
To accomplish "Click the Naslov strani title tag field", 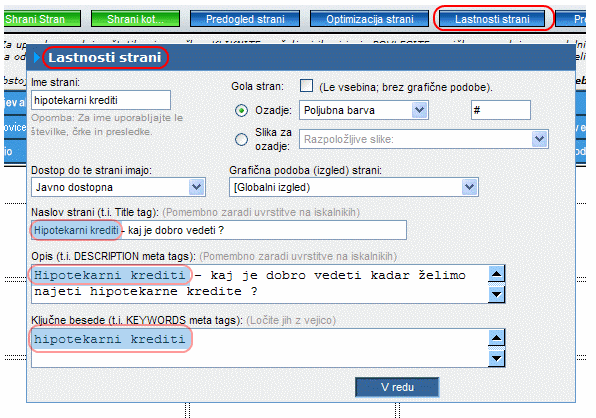I will (219, 230).
